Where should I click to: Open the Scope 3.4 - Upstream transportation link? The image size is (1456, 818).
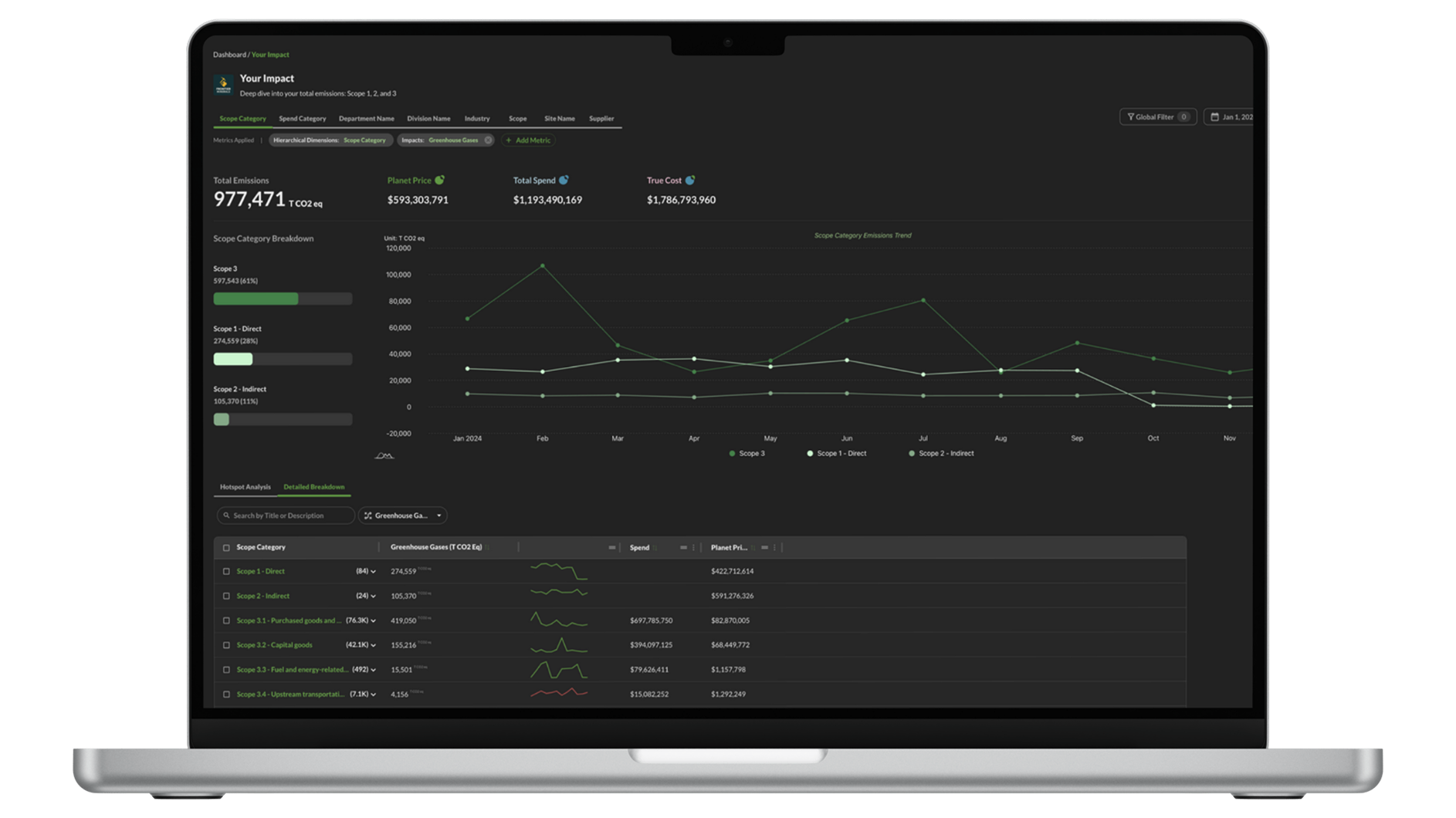tap(290, 695)
